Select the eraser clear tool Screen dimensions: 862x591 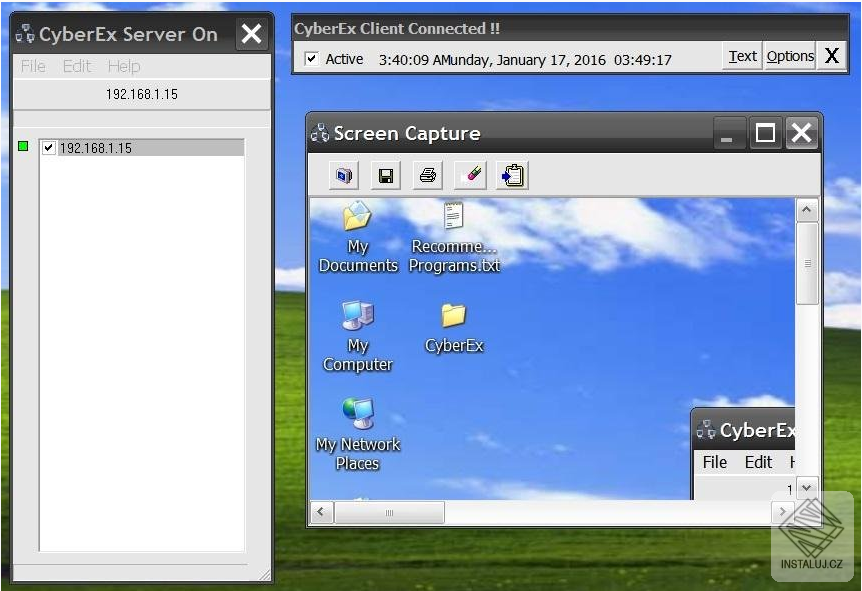click(470, 175)
